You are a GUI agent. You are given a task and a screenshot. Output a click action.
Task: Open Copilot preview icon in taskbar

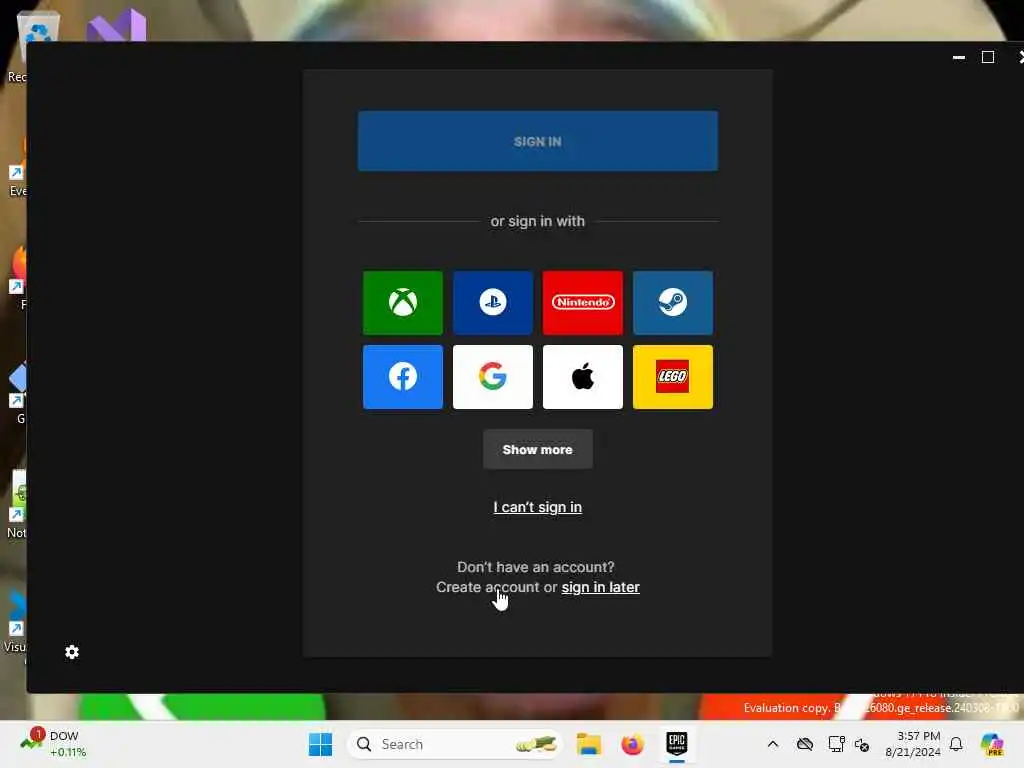tap(992, 744)
